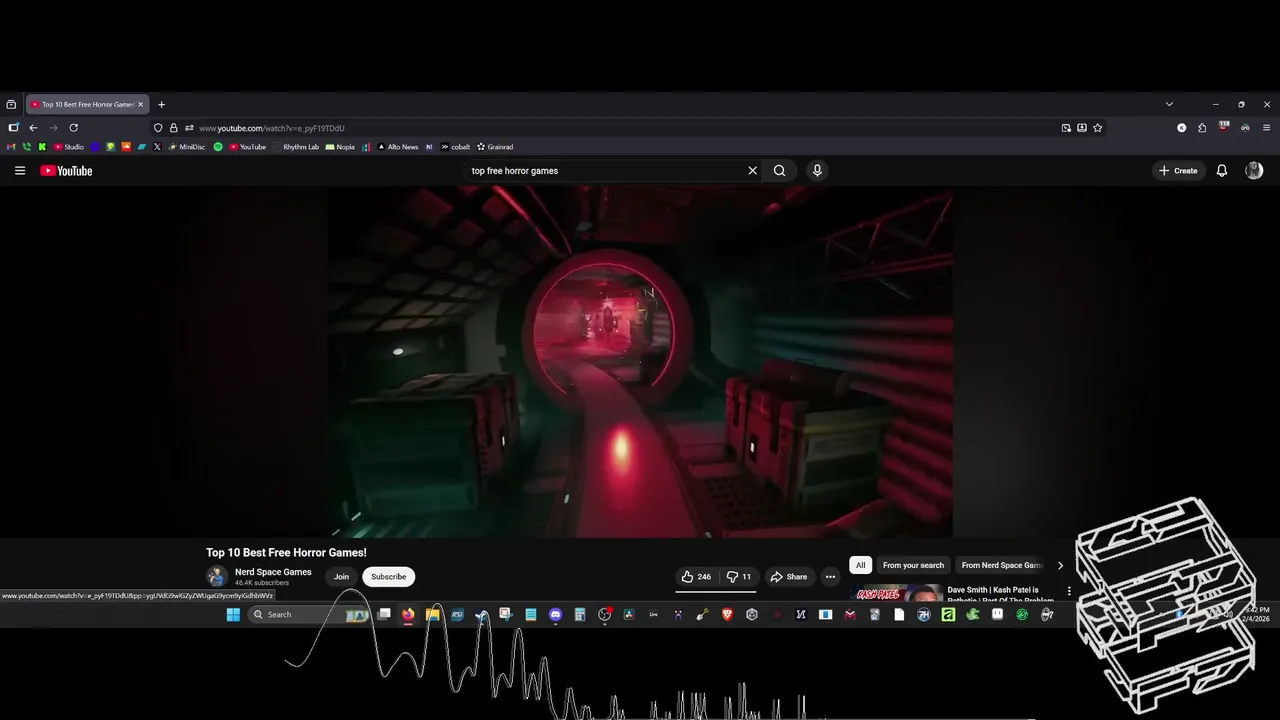Screen dimensions: 1280x720
Task: Open YouTube notifications bell
Action: pyautogui.click(x=1221, y=171)
